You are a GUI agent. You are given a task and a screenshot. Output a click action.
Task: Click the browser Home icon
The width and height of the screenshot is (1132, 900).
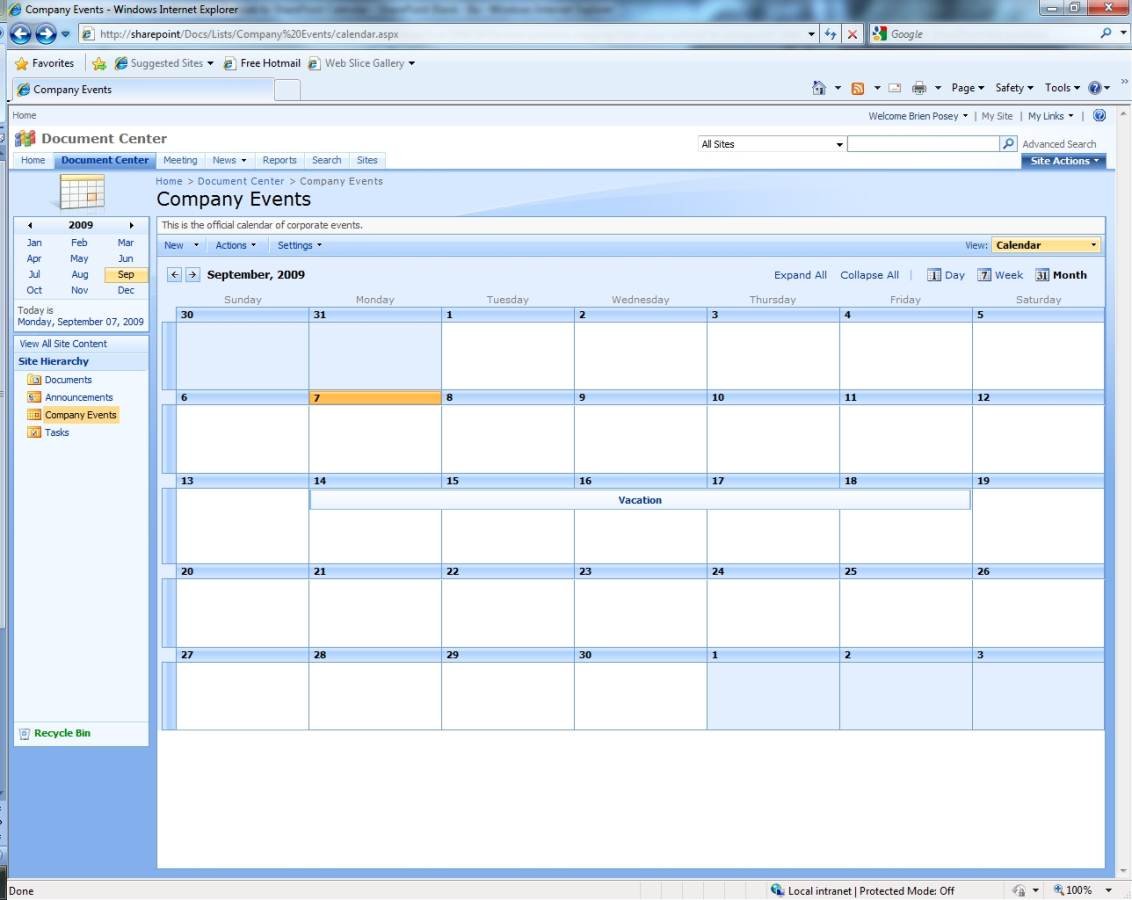click(819, 88)
